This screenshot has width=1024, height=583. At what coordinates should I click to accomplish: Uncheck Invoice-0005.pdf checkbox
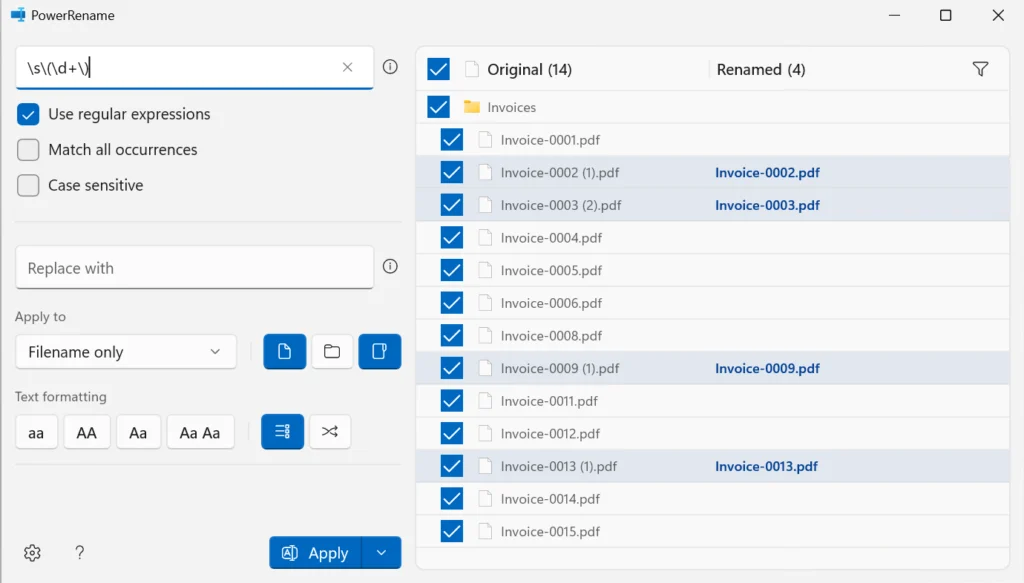[x=451, y=270]
